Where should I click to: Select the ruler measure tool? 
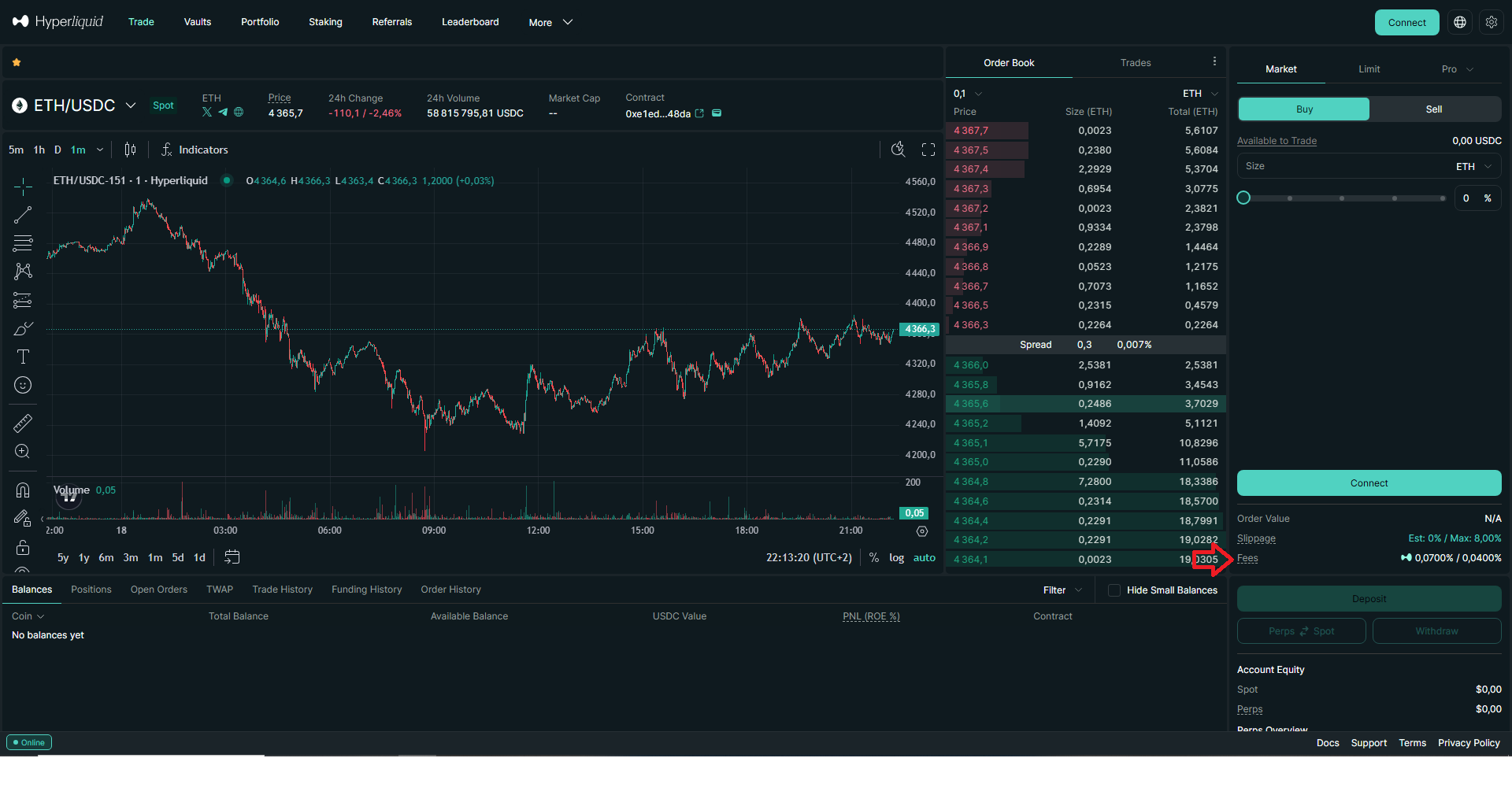23,423
